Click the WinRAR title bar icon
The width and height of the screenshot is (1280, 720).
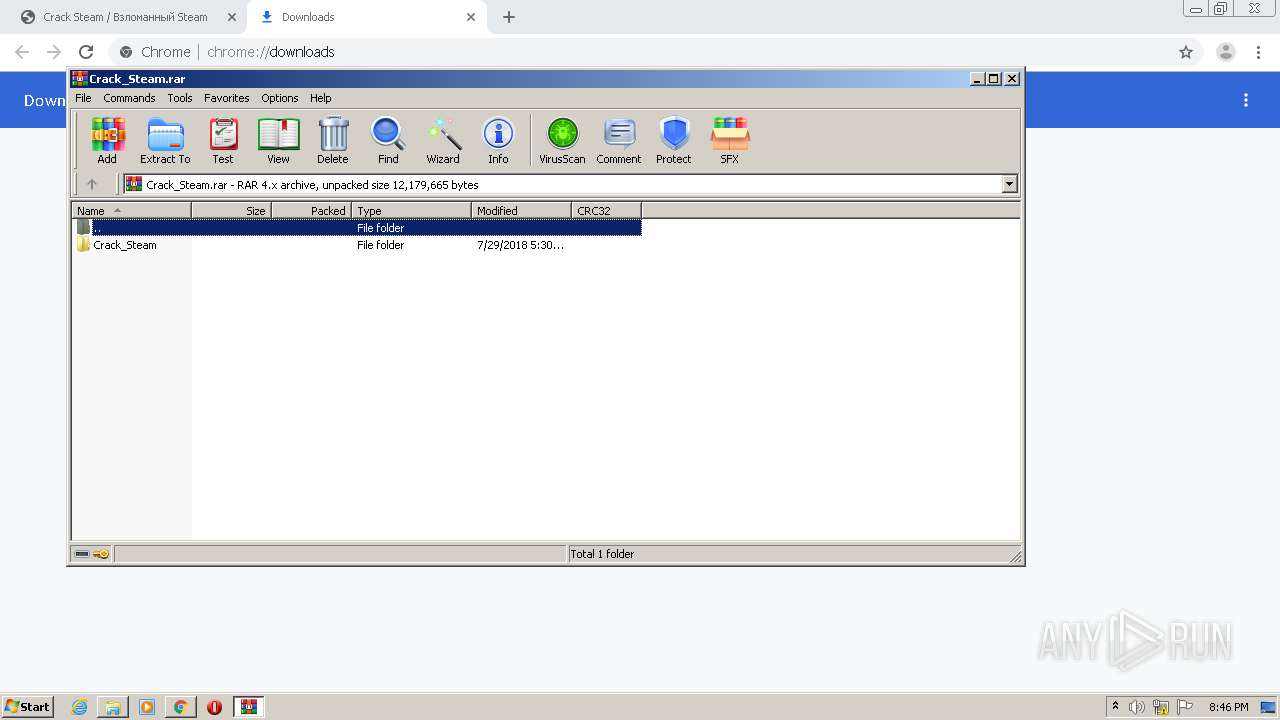(80, 79)
